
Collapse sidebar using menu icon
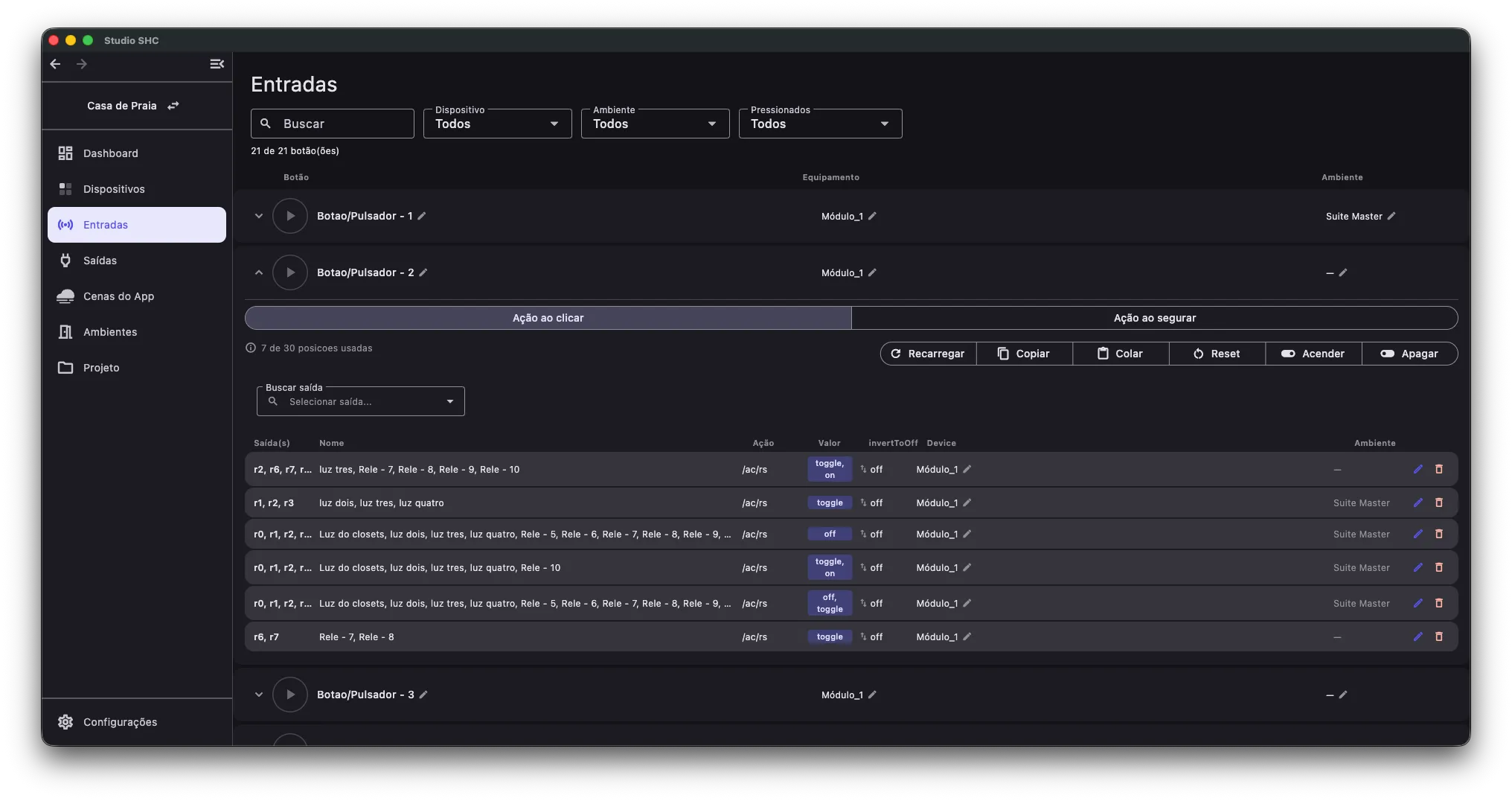click(217, 64)
